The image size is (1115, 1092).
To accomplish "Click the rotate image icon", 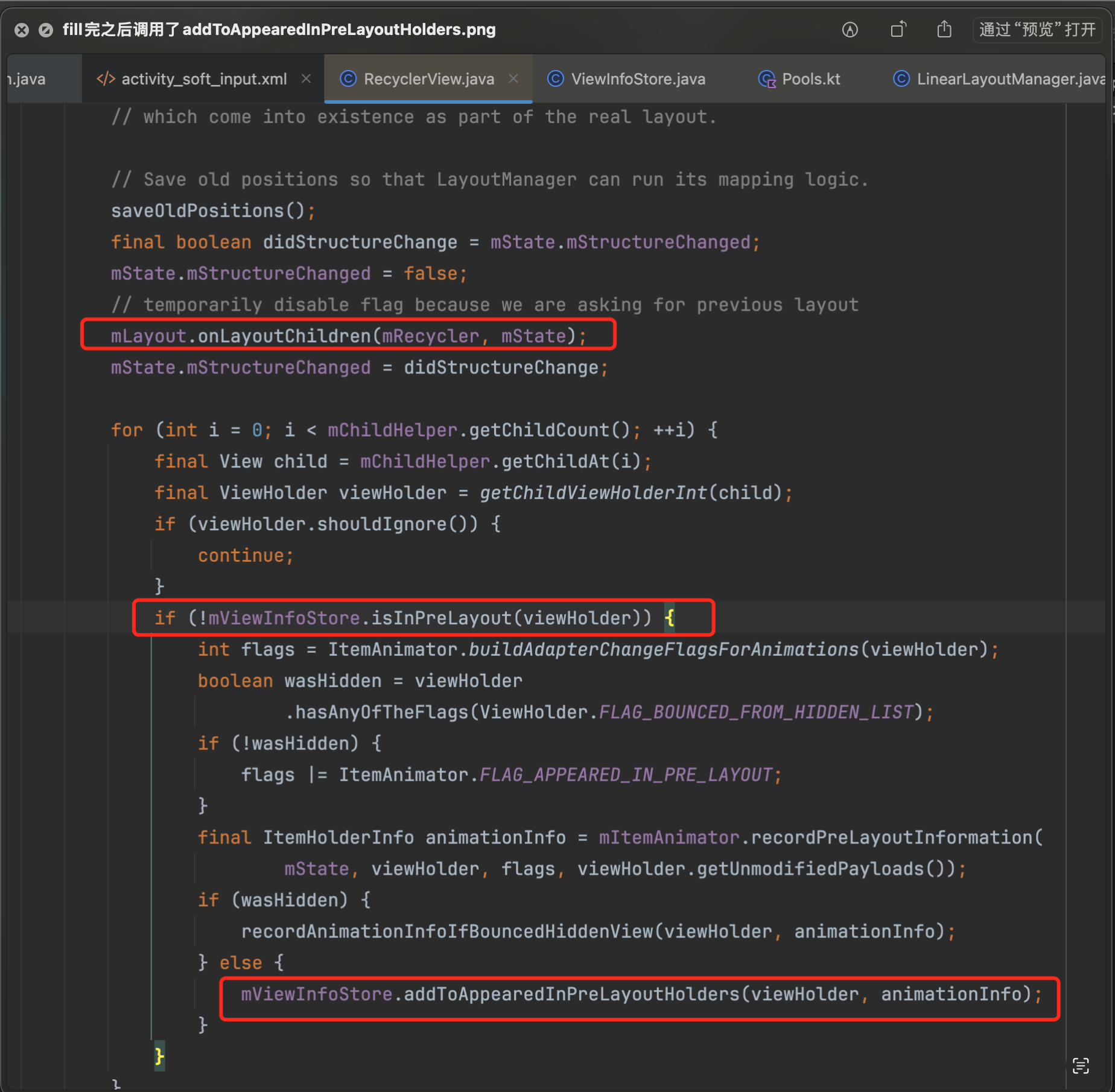I will point(898,30).
